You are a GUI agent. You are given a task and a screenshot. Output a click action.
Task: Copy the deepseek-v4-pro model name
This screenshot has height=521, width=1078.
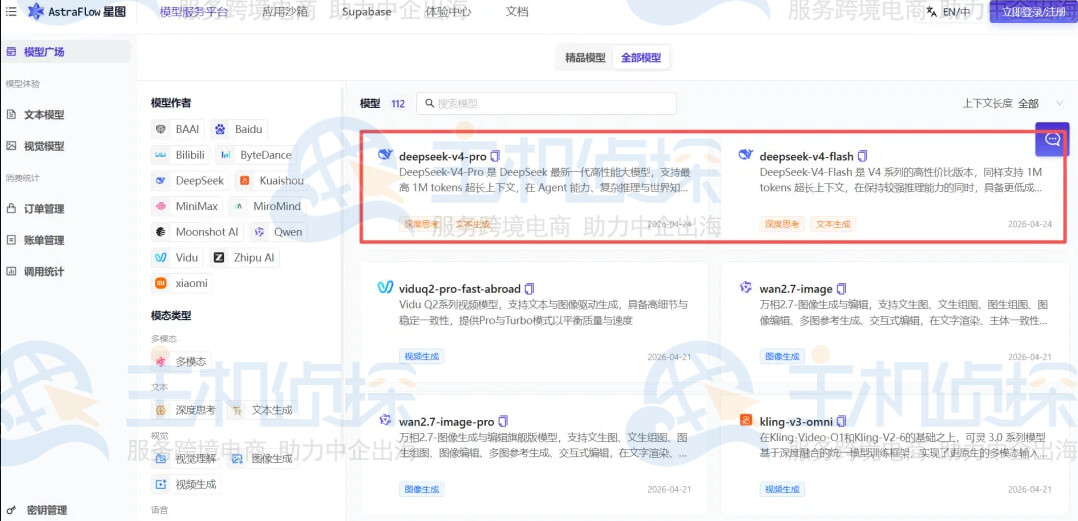point(495,157)
